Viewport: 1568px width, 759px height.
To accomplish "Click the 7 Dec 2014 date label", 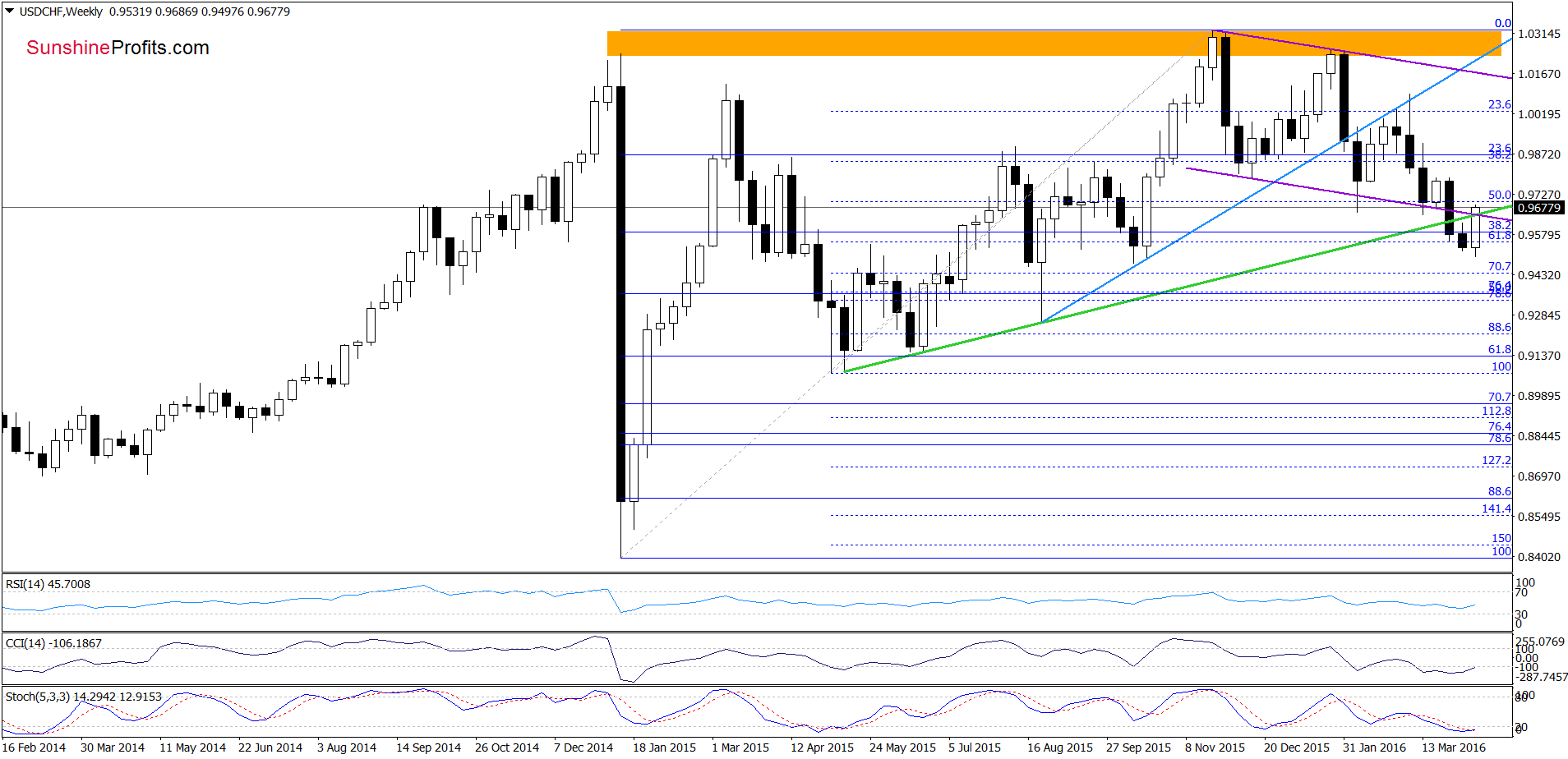I will (x=583, y=747).
